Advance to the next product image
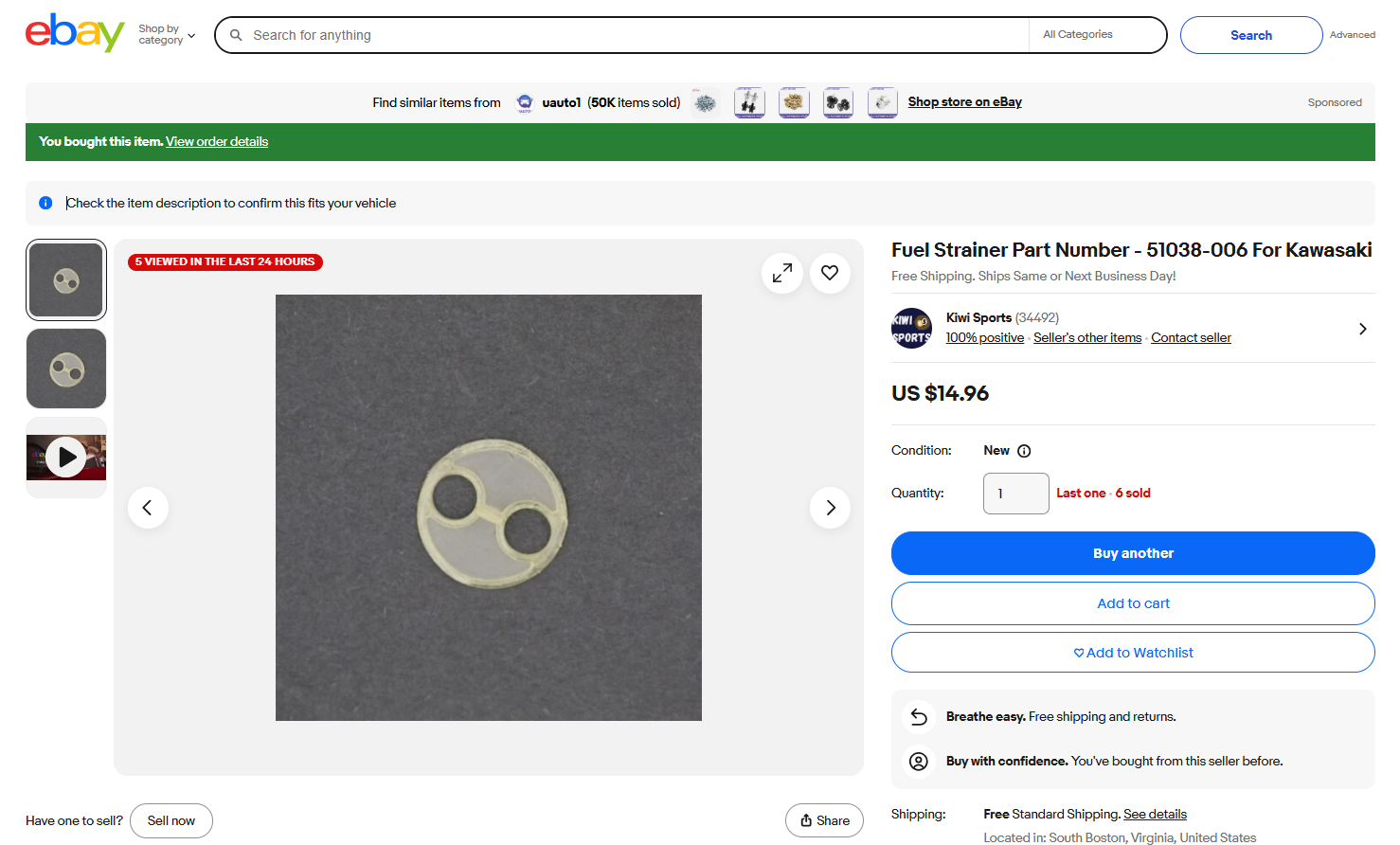1400x845 pixels. point(830,508)
